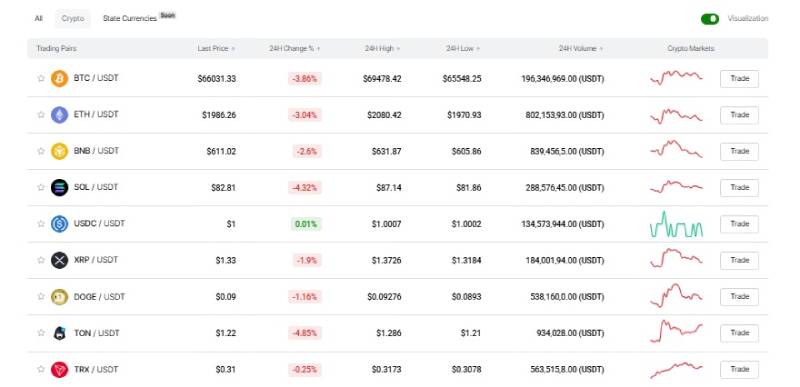Image resolution: width=800 pixels, height=387 pixels.
Task: Switch to the All tab
Action: tap(39, 18)
